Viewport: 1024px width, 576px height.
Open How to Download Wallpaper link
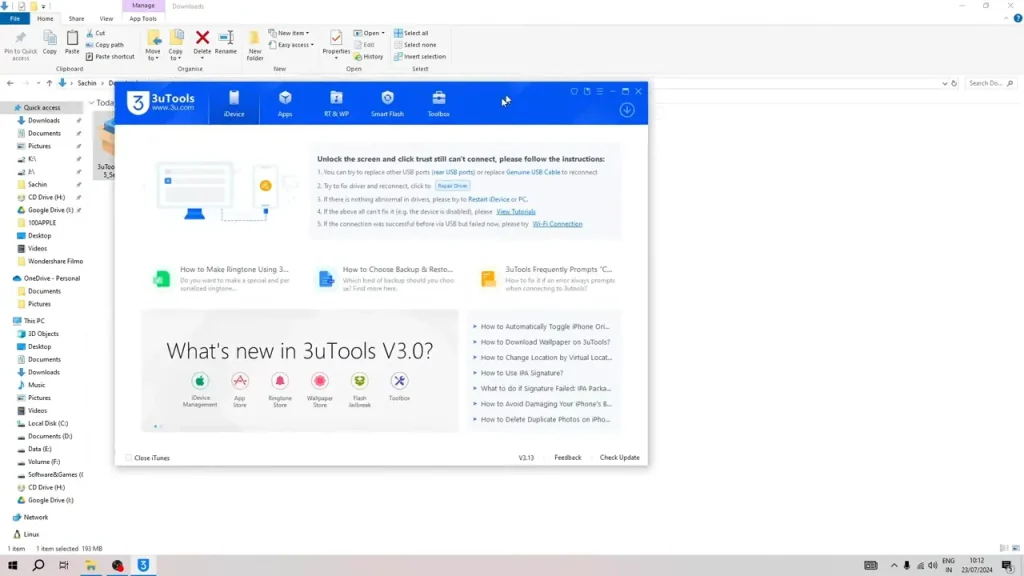[x=545, y=342]
